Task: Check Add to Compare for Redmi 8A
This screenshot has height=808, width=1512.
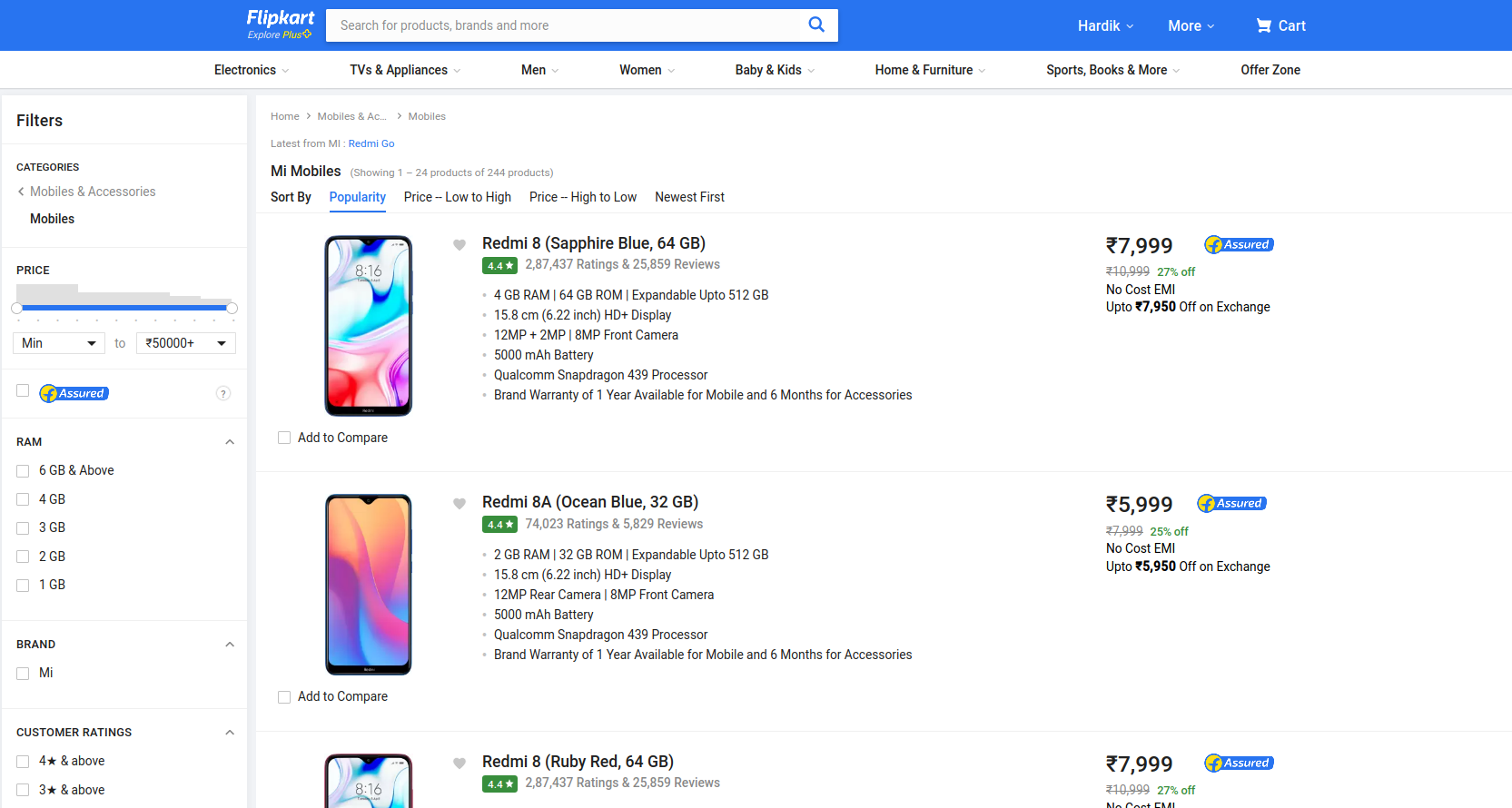Action: [x=284, y=697]
